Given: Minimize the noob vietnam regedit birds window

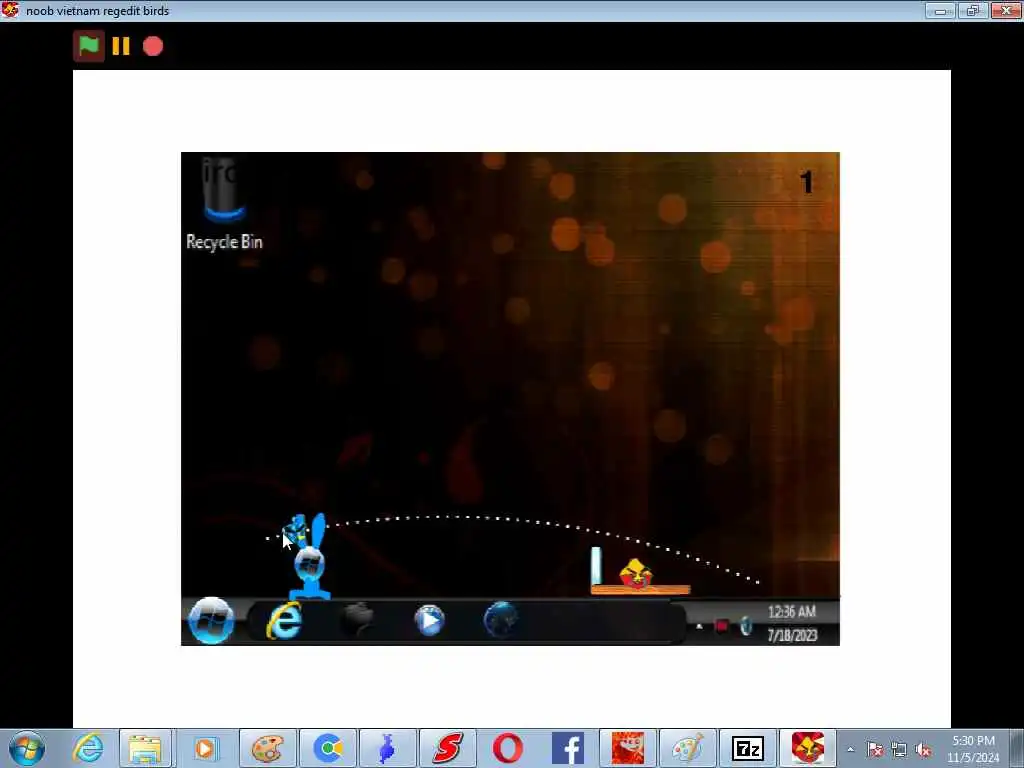Looking at the screenshot, I should click(x=940, y=10).
